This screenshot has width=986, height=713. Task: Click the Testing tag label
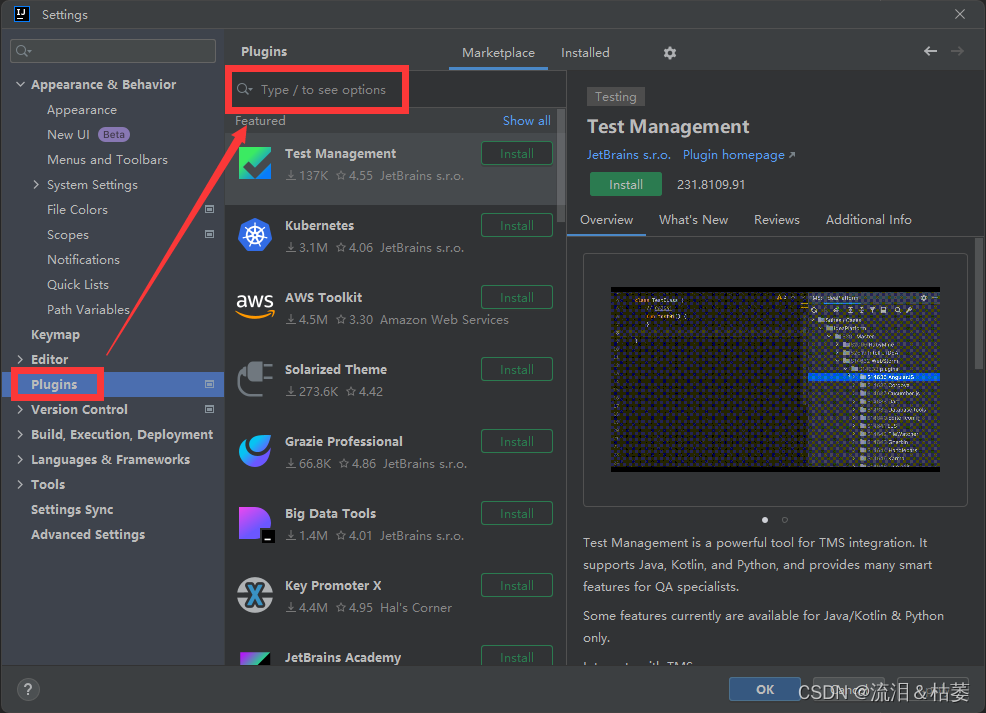616,97
